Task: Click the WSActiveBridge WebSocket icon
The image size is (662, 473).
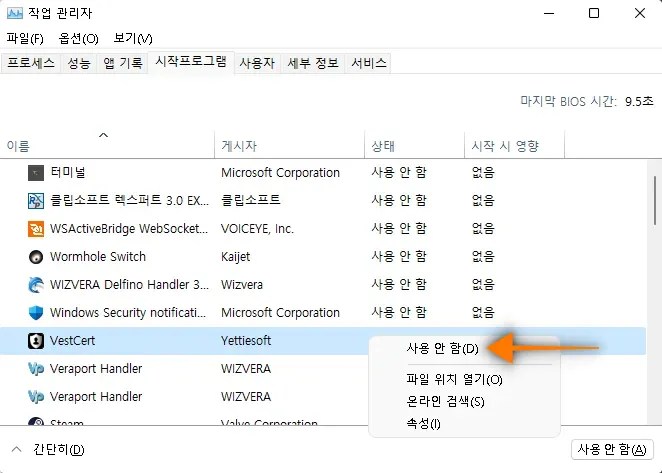Action: tap(36, 229)
